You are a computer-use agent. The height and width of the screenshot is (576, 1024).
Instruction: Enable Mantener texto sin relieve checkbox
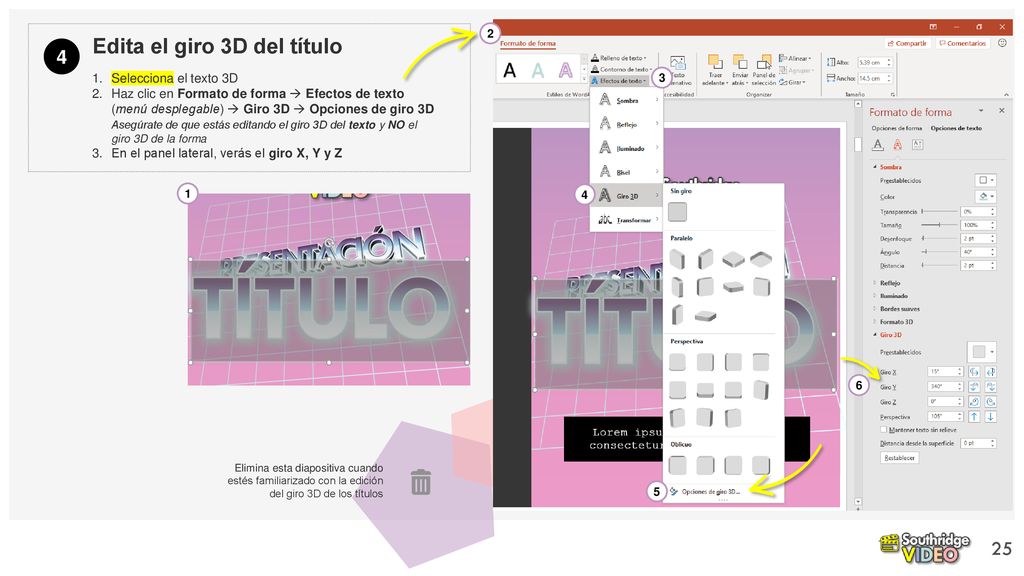pyautogui.click(x=884, y=430)
